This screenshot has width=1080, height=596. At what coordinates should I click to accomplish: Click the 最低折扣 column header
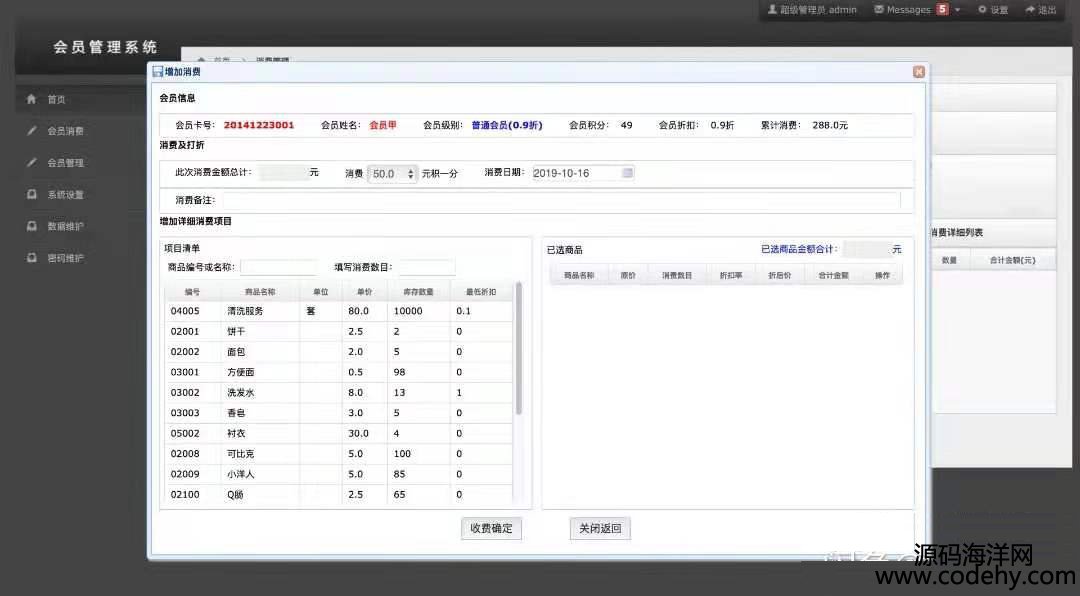click(481, 291)
